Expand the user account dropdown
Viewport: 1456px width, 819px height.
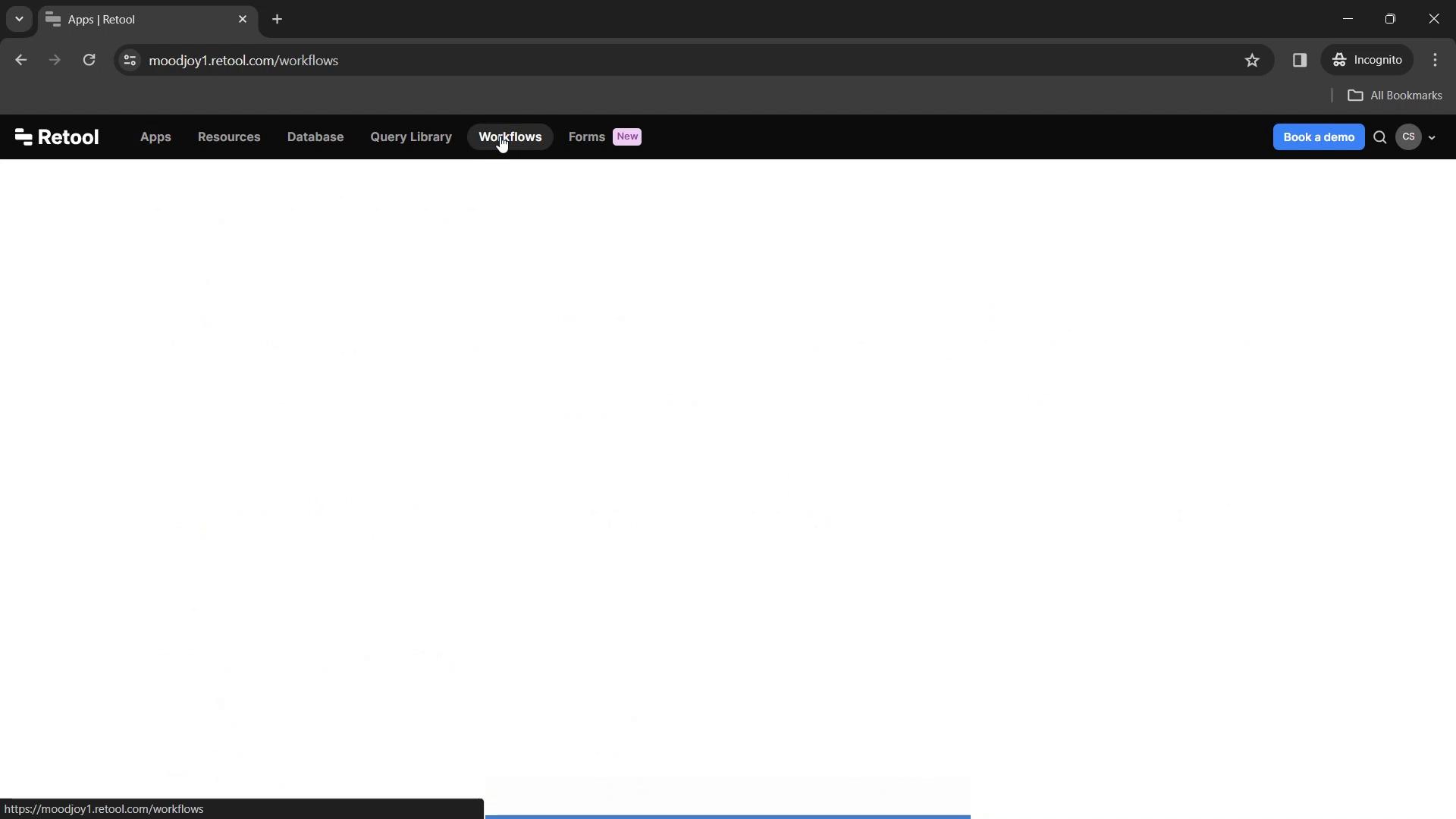coord(1431,136)
